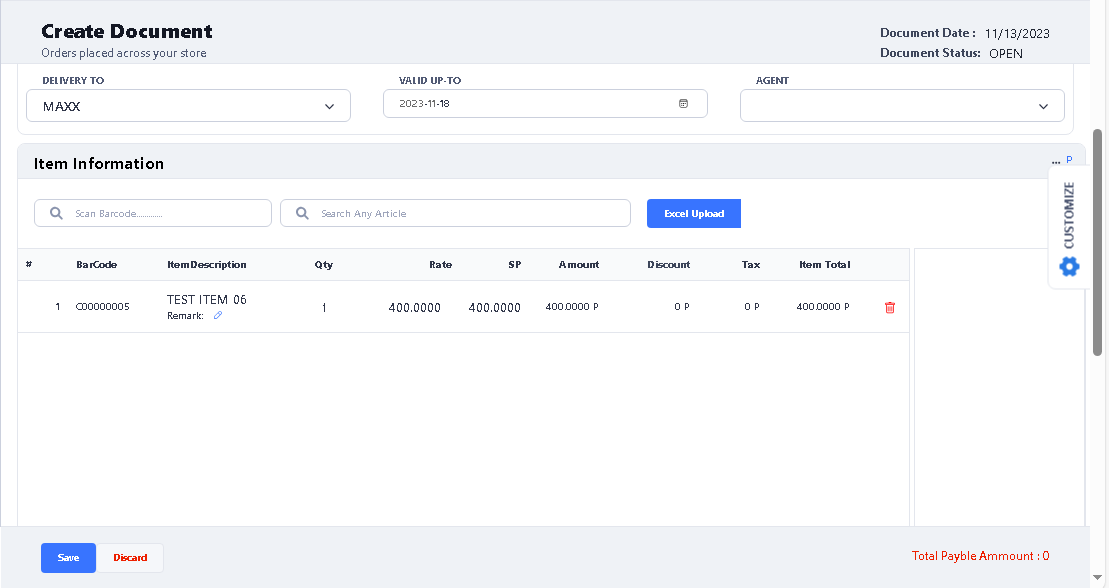Click the Discount column header
This screenshot has height=588, width=1109.
668,265
